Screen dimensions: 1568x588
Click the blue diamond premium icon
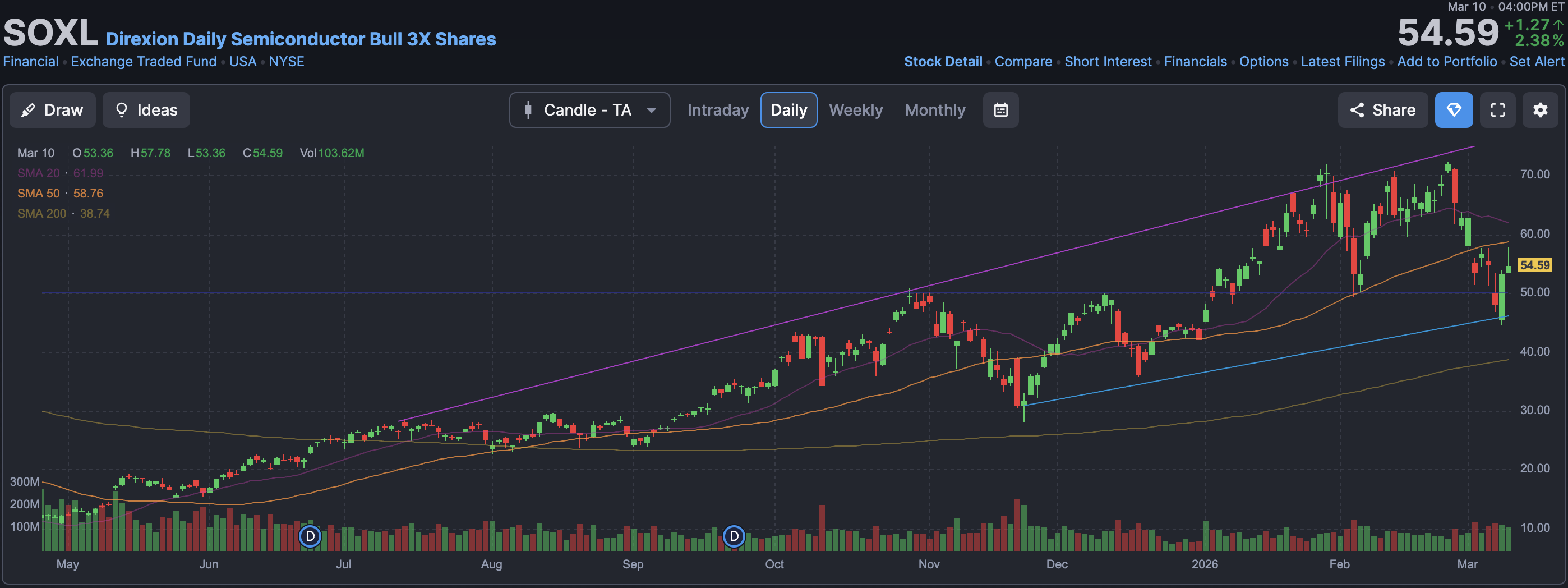click(x=1454, y=110)
